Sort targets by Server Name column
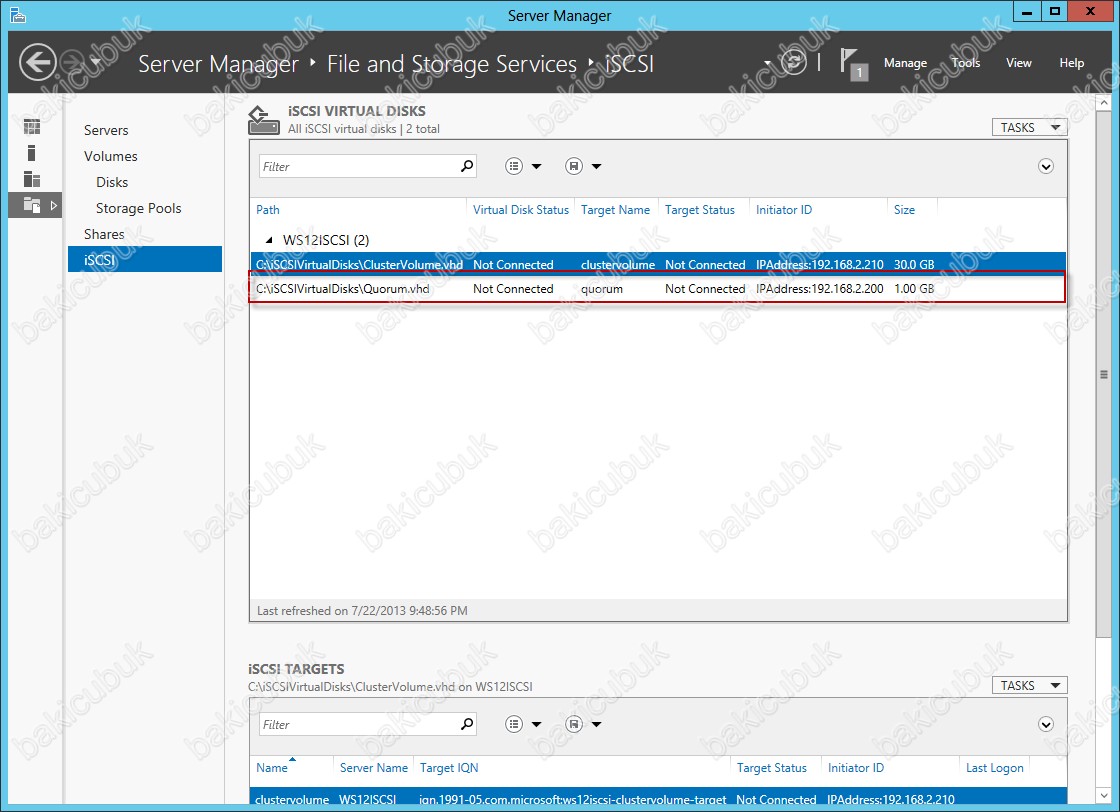Image resolution: width=1120 pixels, height=812 pixels. 374,768
